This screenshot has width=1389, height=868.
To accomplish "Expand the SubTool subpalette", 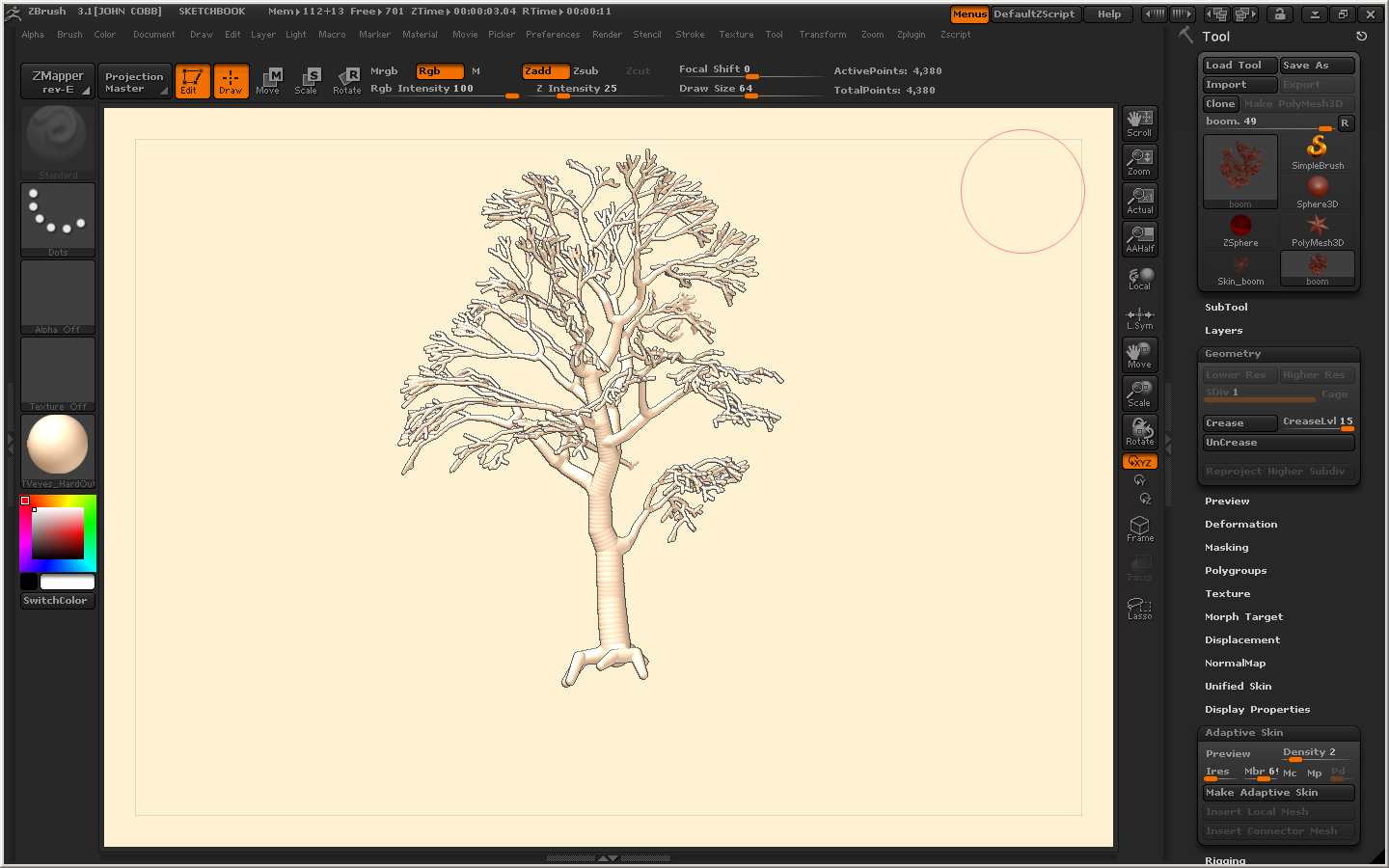I will coord(1226,308).
